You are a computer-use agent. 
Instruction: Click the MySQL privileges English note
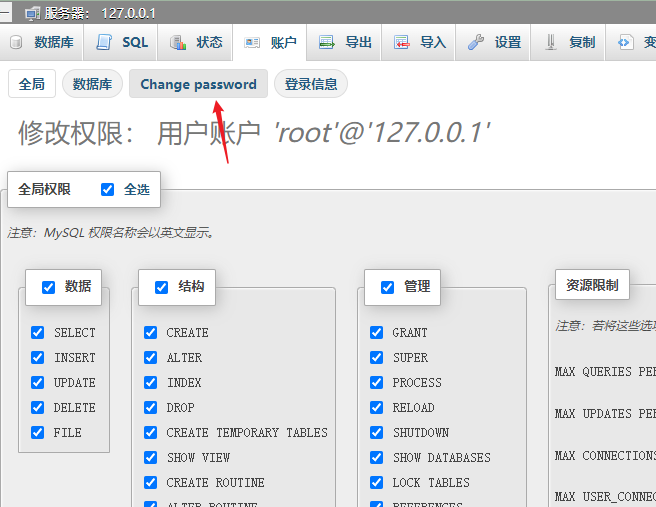[111, 232]
